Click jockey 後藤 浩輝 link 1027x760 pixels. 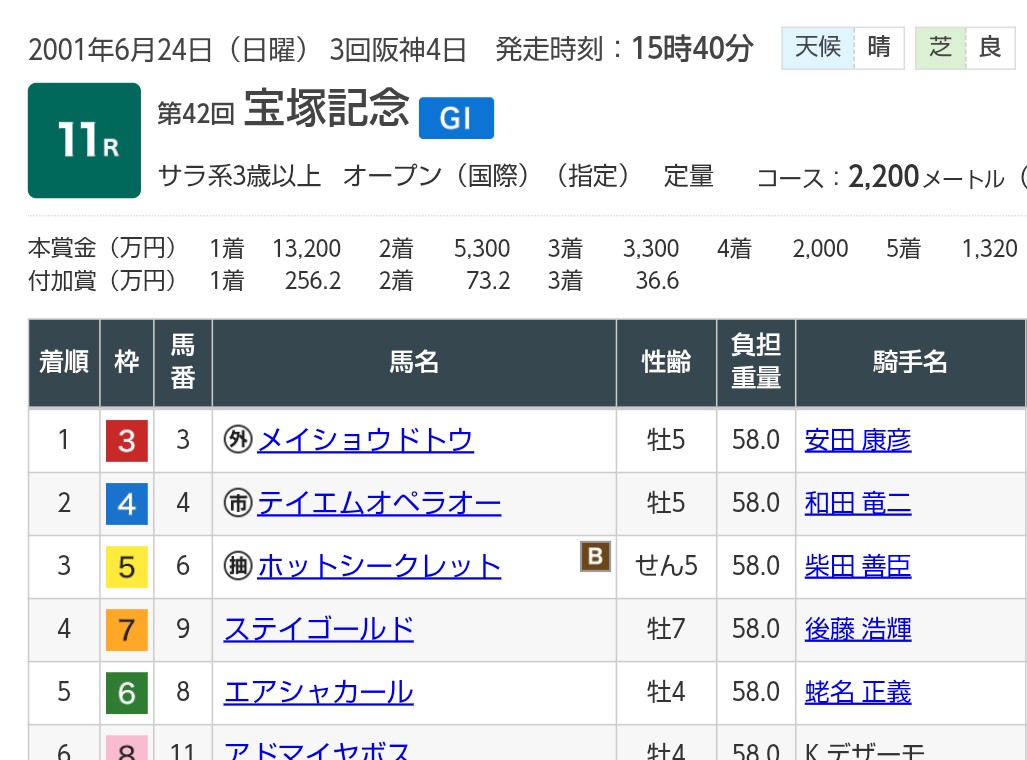[858, 629]
